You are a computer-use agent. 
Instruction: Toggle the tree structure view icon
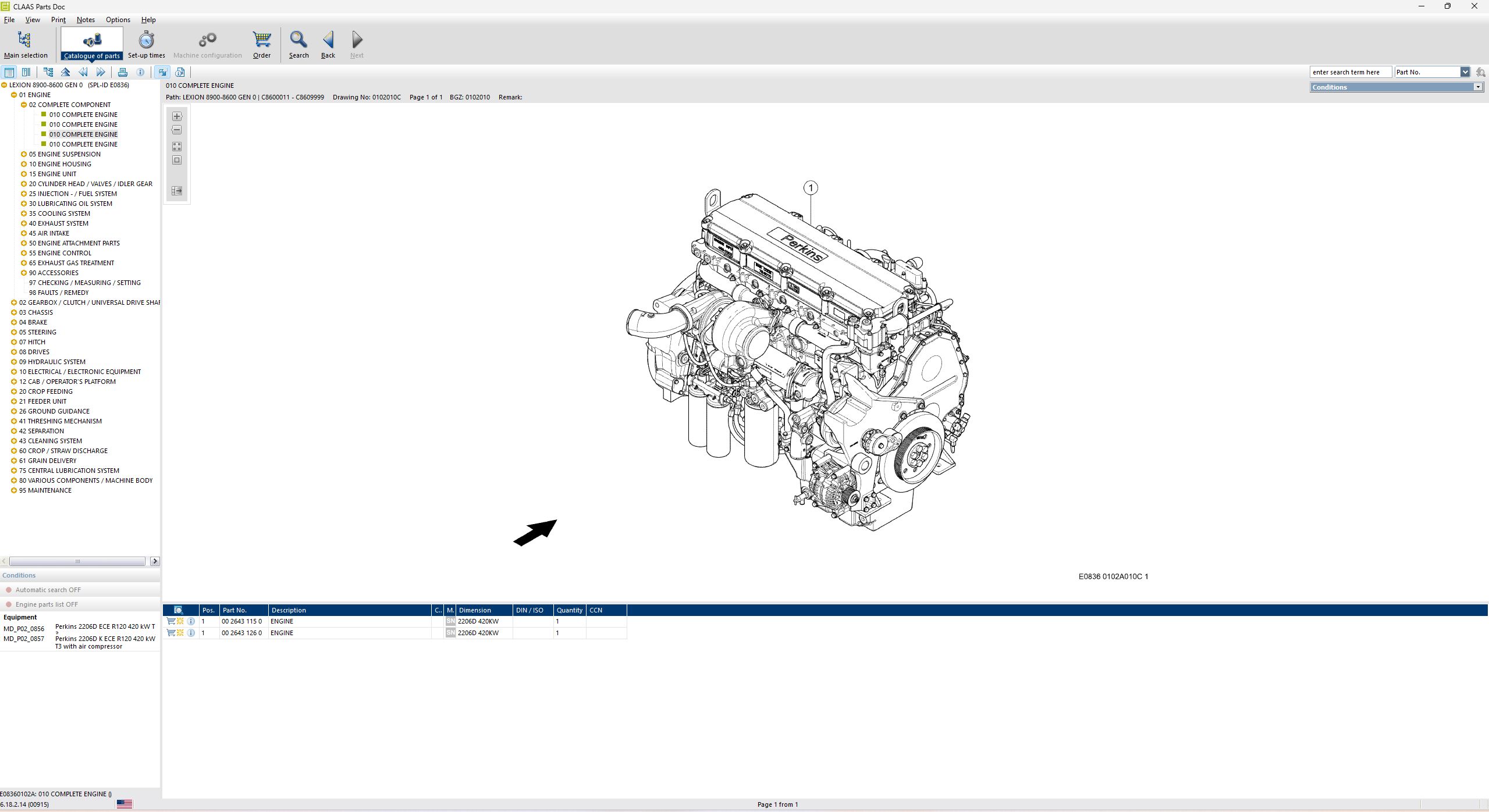click(48, 72)
